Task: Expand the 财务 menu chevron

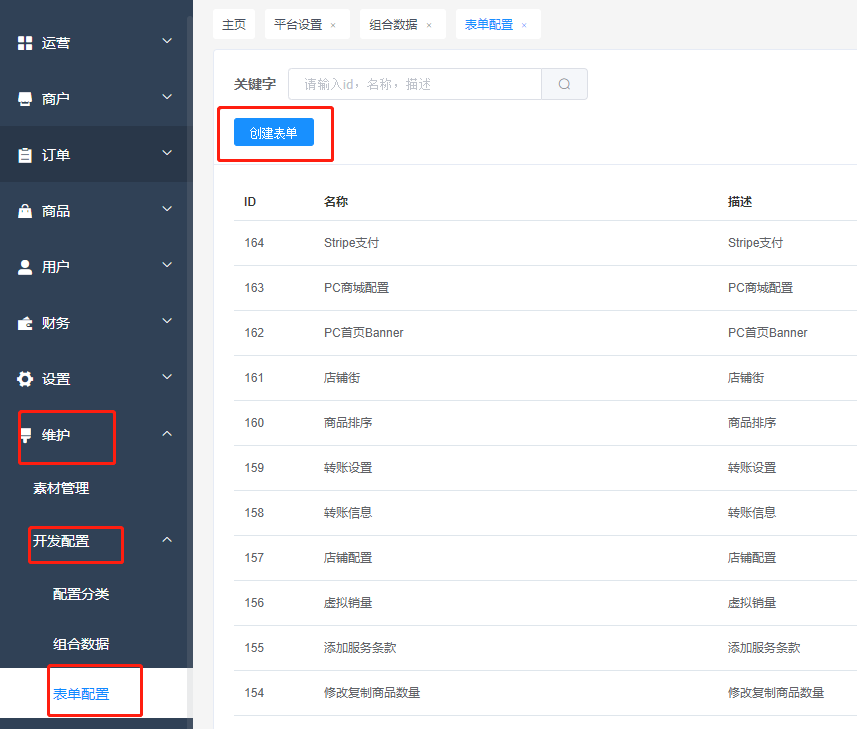Action: (x=167, y=321)
